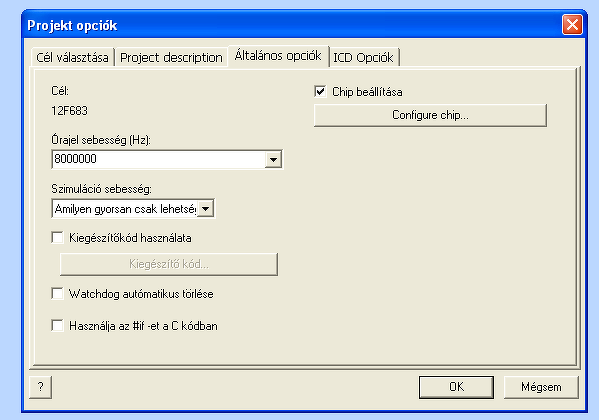Expand the Szimuláció sebesség dropdown arrow
The image size is (599, 420).
(x=206, y=209)
